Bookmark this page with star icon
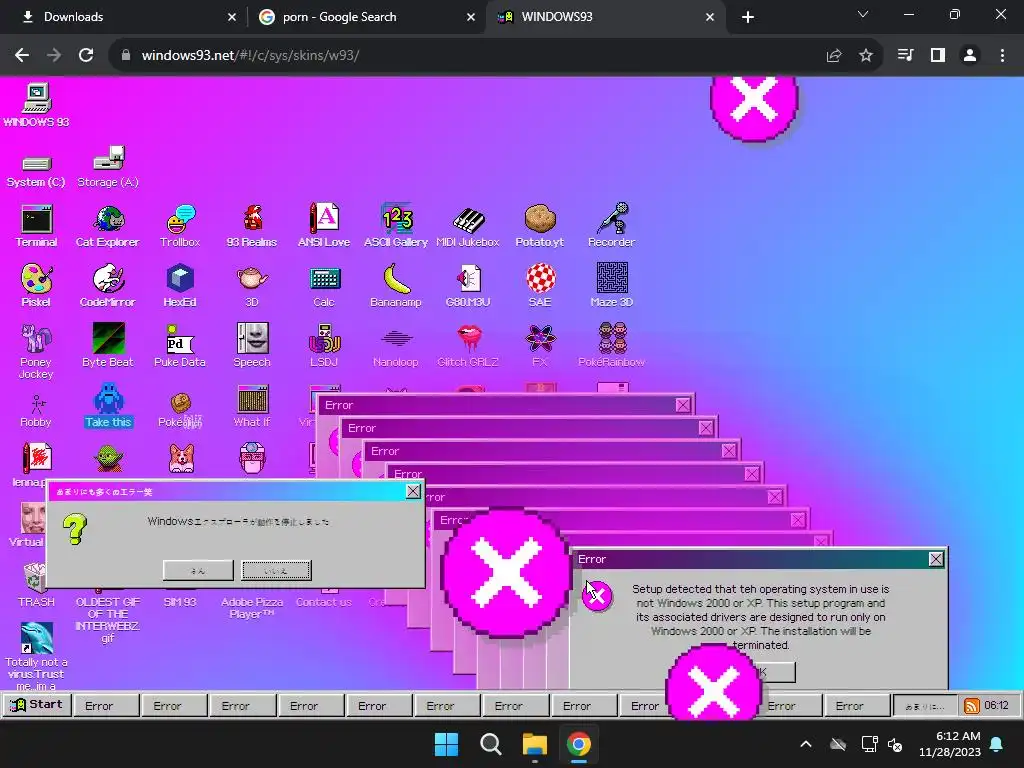This screenshot has width=1024, height=768. [866, 55]
